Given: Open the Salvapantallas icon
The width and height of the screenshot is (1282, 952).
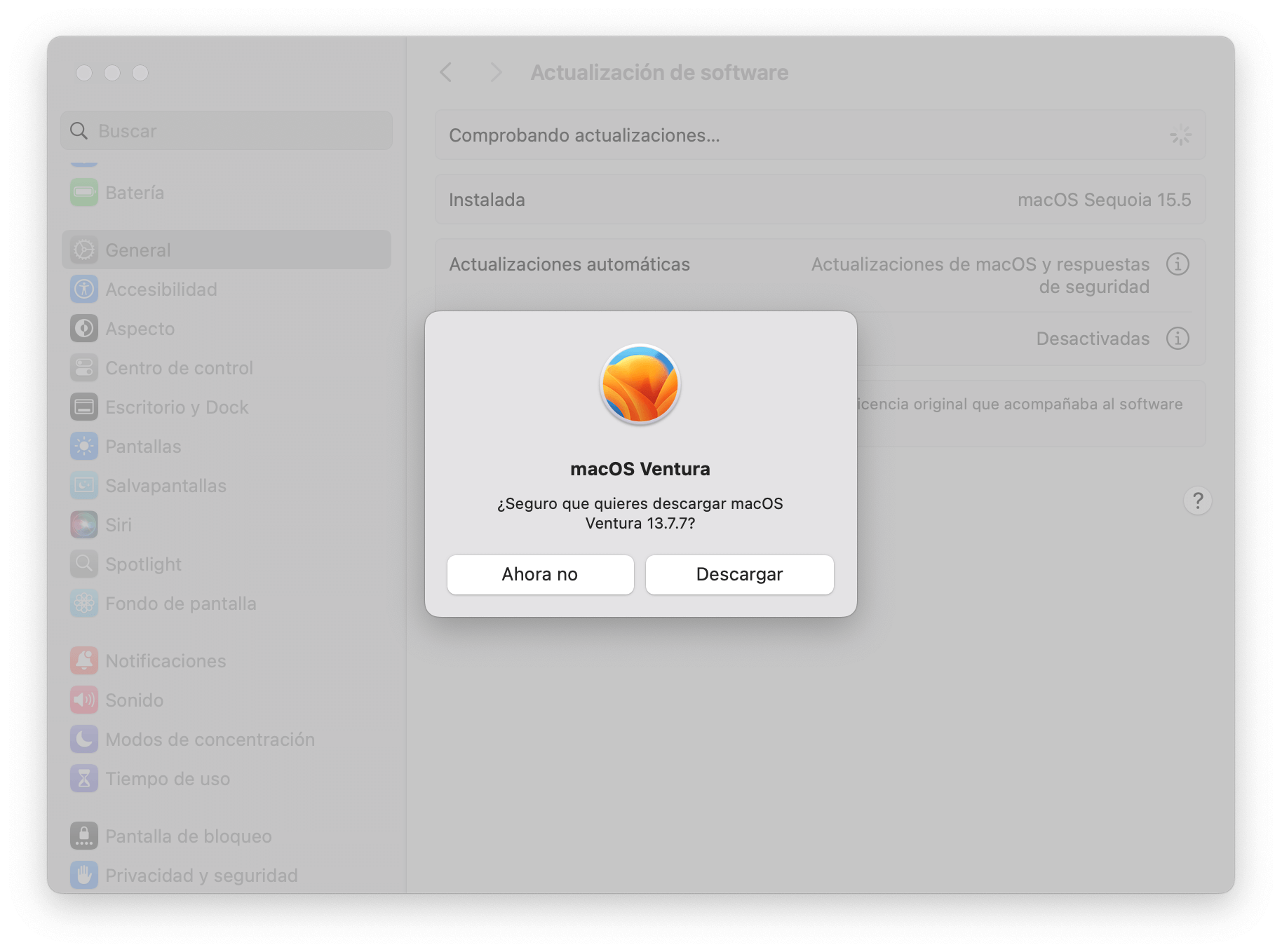Looking at the screenshot, I should click(84, 485).
